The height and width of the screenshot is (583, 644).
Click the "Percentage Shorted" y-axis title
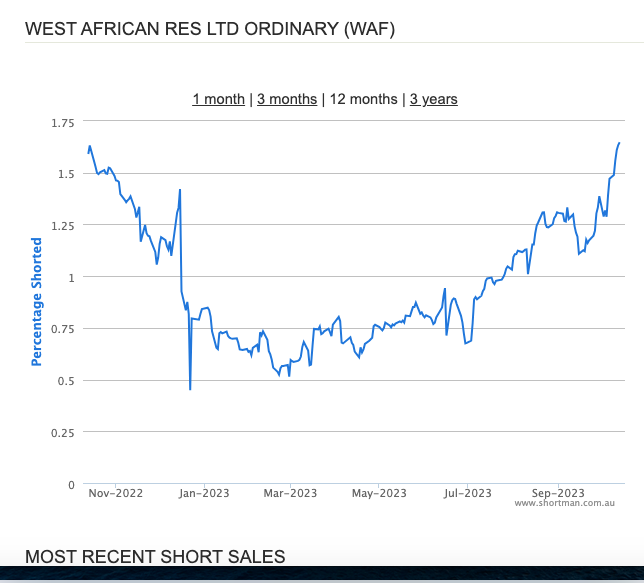click(x=37, y=302)
